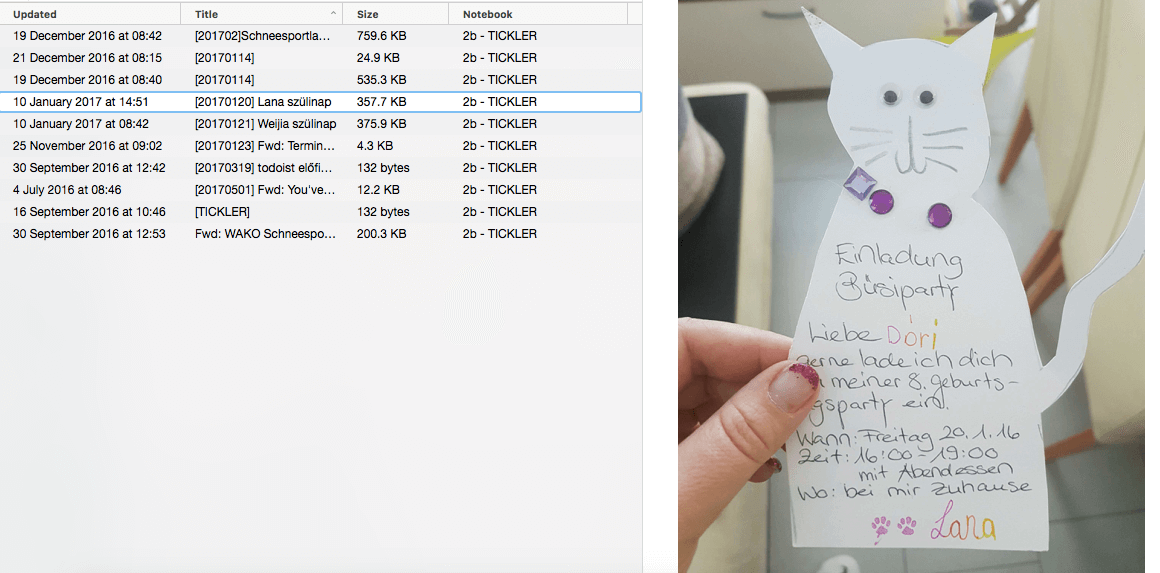The image size is (1160, 573).
Task: Click date "19 December 2016 at 08:40"
Action: coord(87,80)
